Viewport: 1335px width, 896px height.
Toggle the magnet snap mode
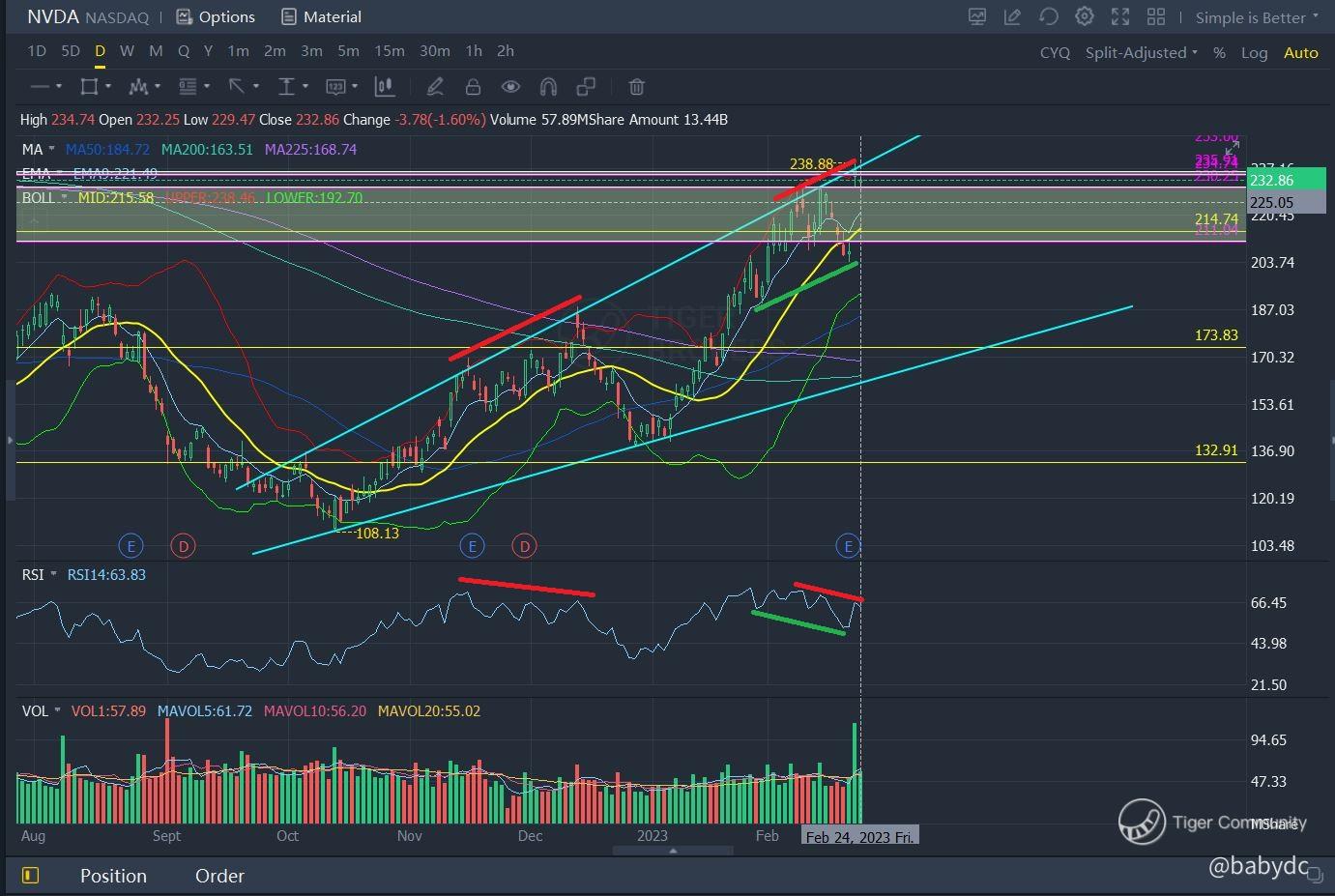click(548, 87)
